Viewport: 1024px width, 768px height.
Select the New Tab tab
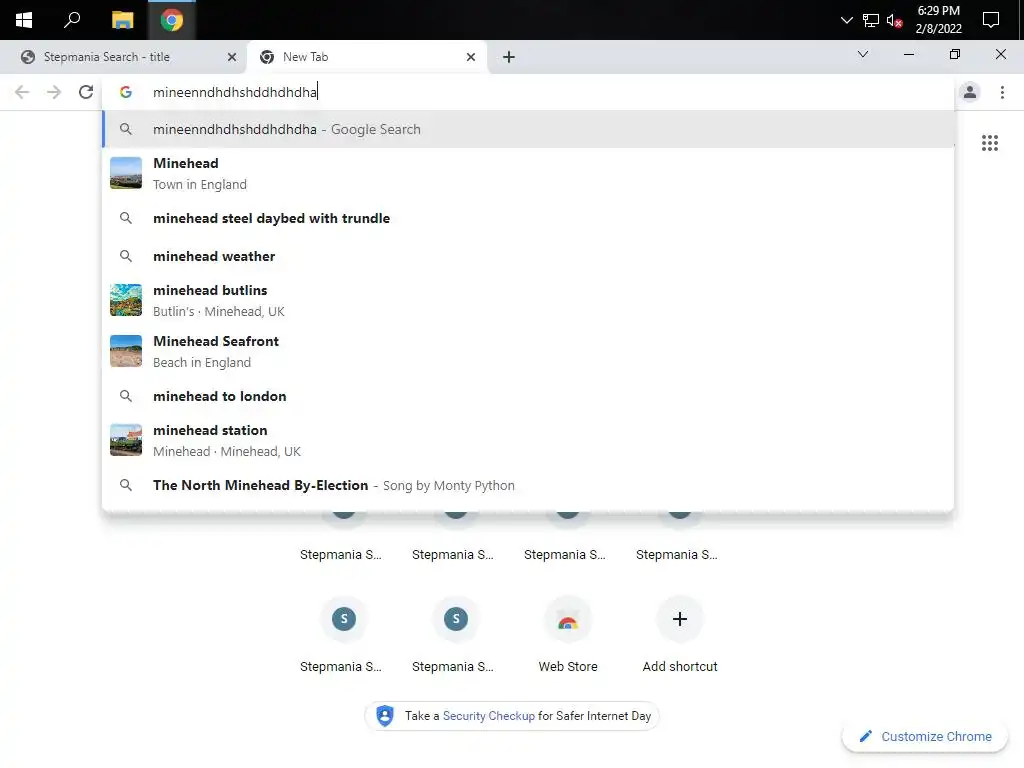coord(367,57)
